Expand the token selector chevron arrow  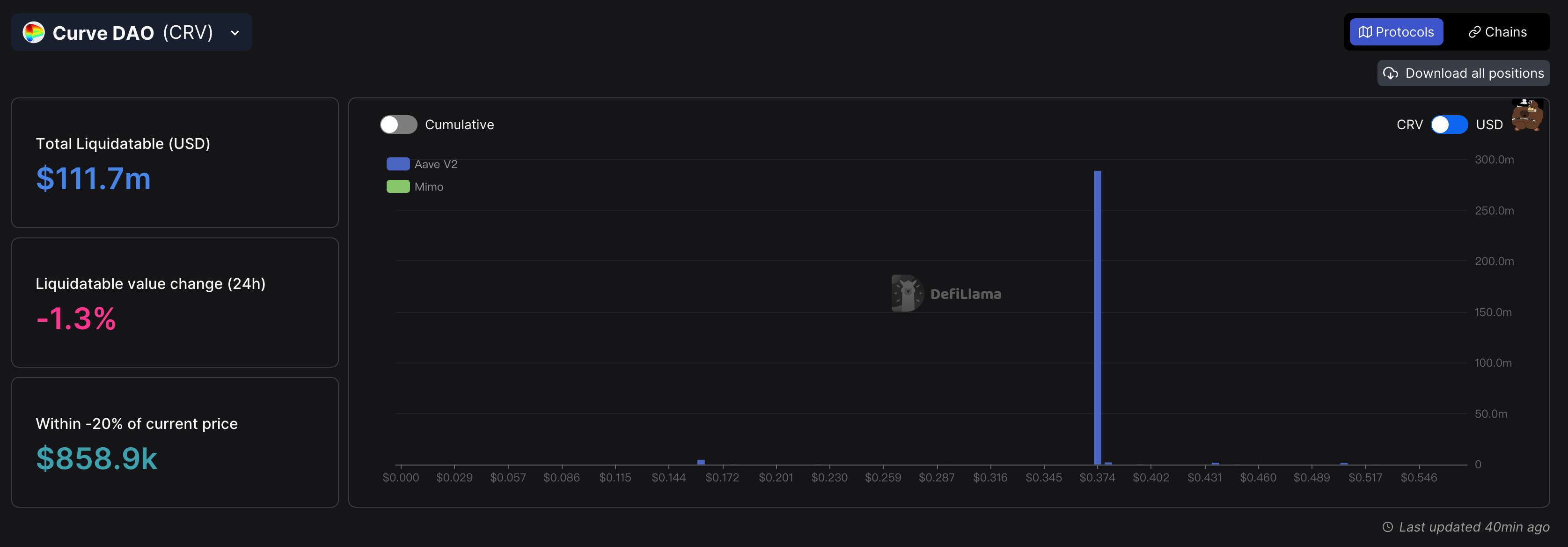point(235,33)
